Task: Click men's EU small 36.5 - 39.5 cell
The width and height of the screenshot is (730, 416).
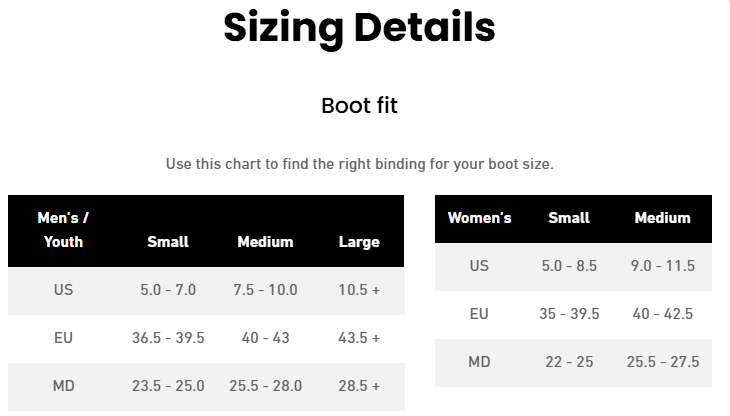Action: [x=168, y=338]
